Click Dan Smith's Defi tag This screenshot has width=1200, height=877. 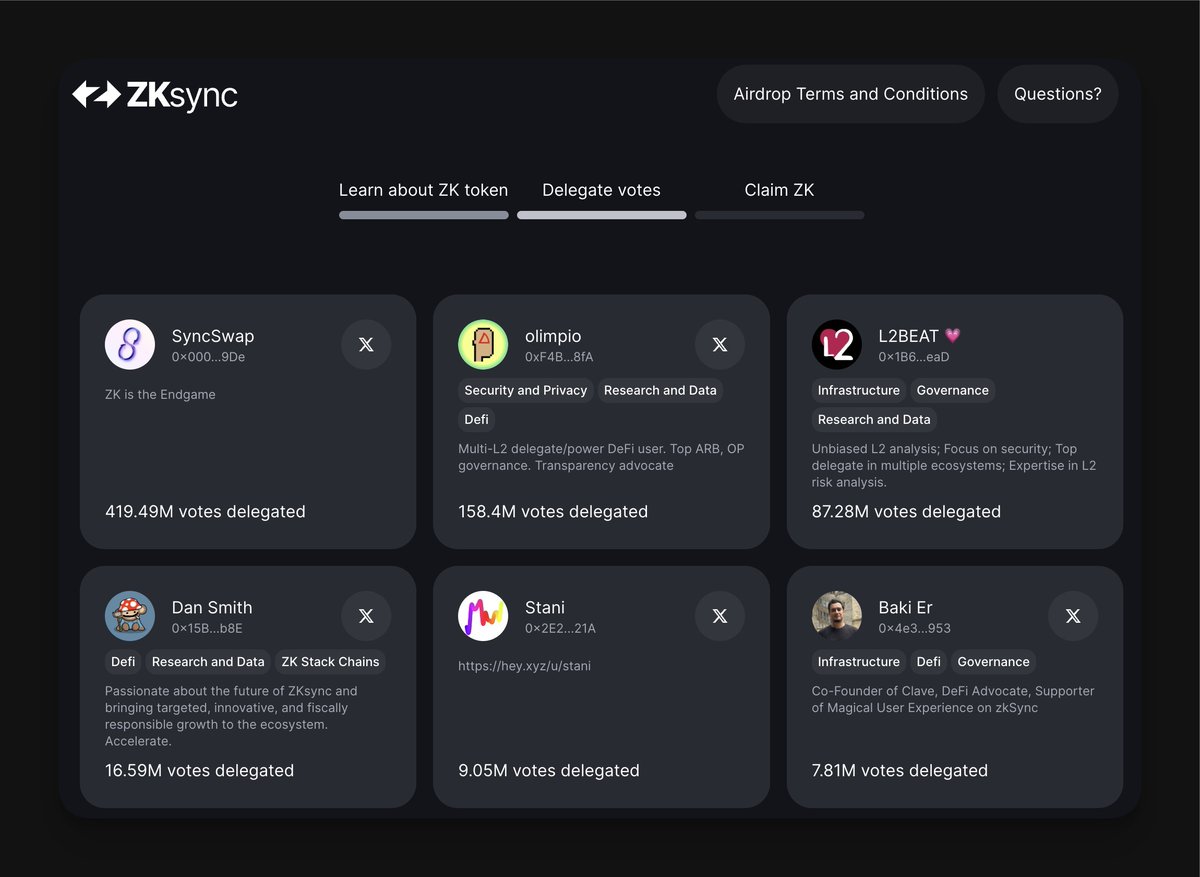(123, 661)
